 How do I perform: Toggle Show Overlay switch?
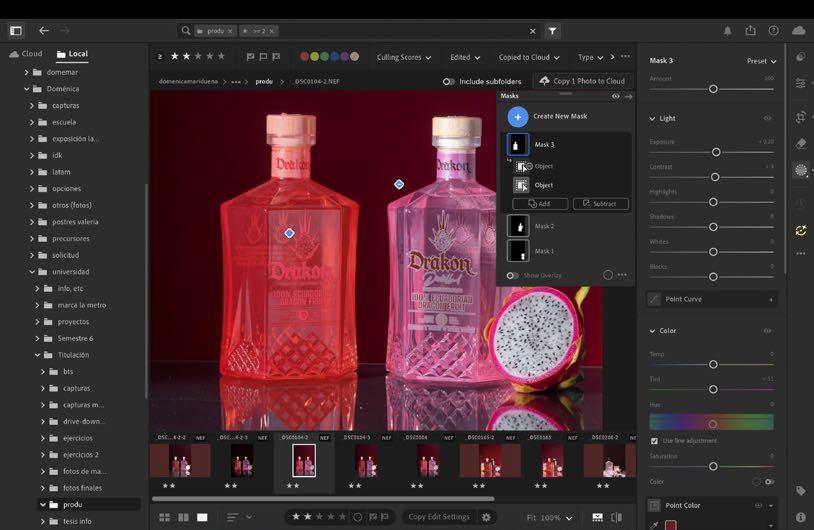tap(512, 275)
